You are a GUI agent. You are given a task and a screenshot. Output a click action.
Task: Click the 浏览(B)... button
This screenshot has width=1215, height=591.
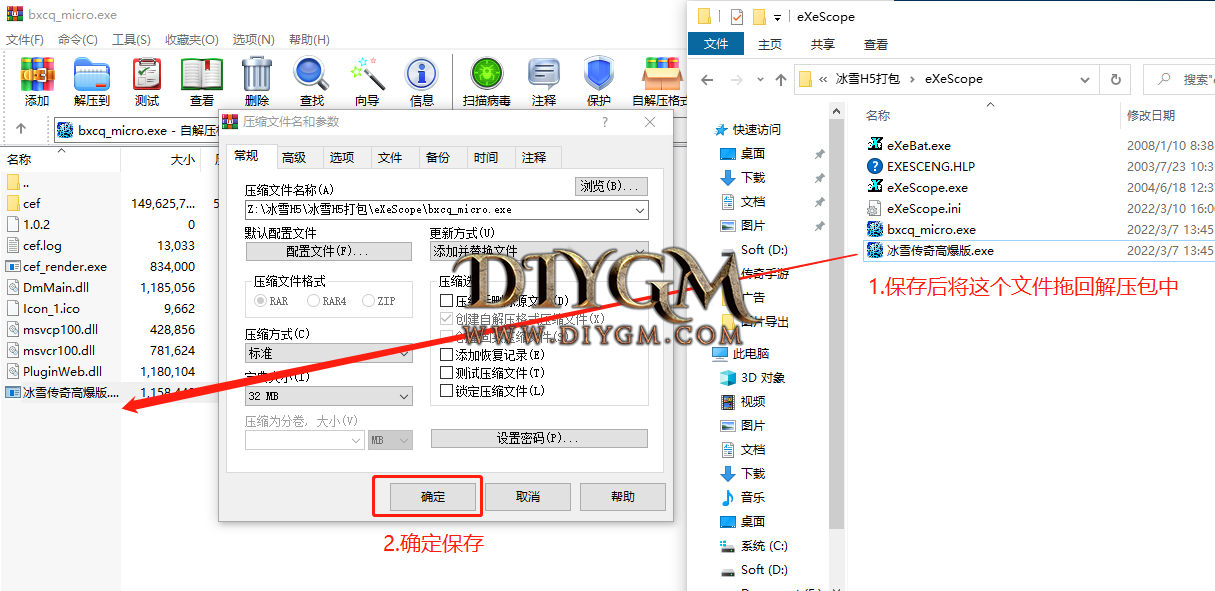pos(613,186)
